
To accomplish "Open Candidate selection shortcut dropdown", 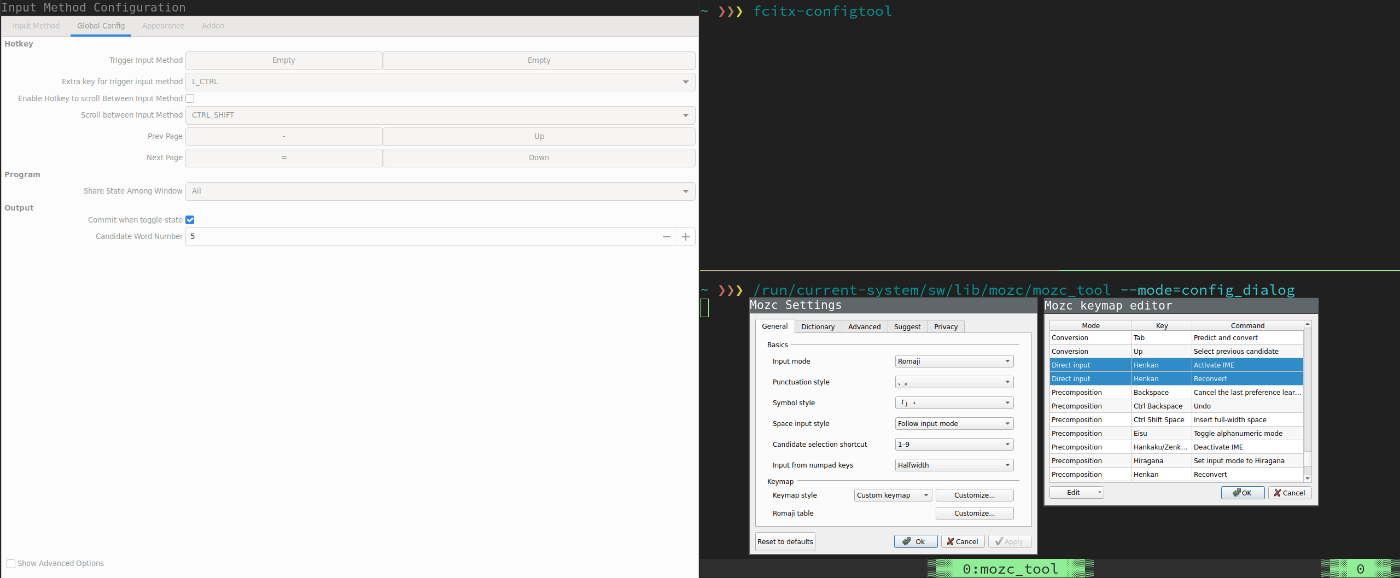I will [954, 444].
